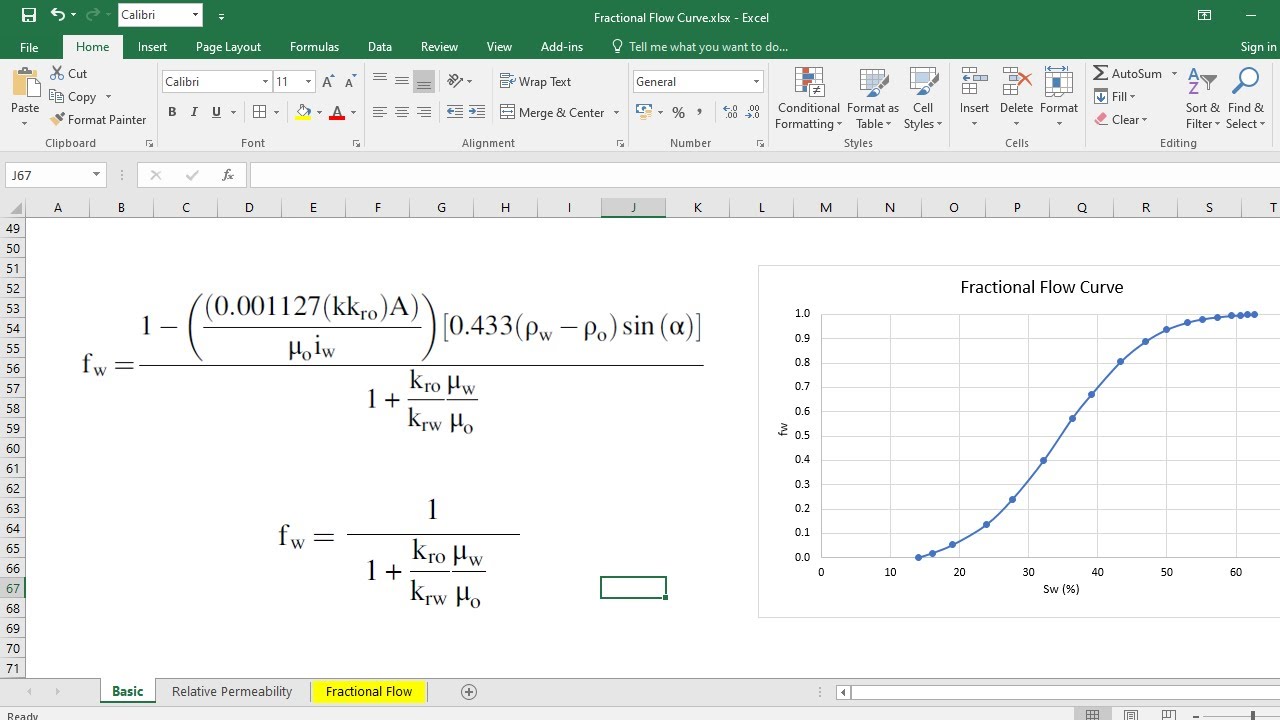Click the Decrease Font Size icon
This screenshot has width=1280, height=720.
pos(351,82)
